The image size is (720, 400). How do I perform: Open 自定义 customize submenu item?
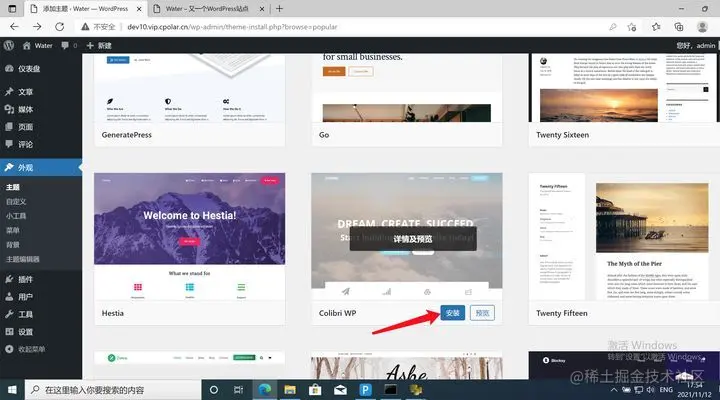[x=16, y=202]
